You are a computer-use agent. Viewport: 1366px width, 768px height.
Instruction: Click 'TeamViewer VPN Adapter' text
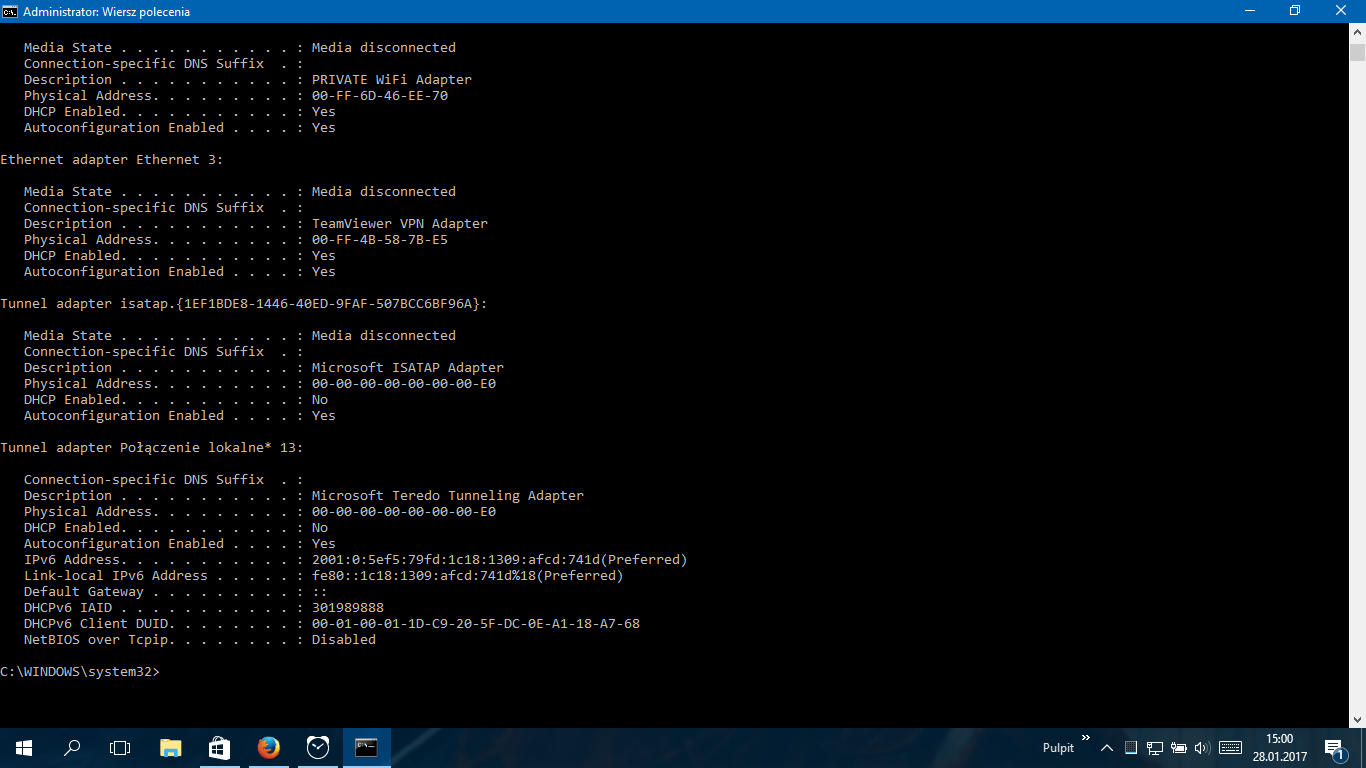pos(399,224)
